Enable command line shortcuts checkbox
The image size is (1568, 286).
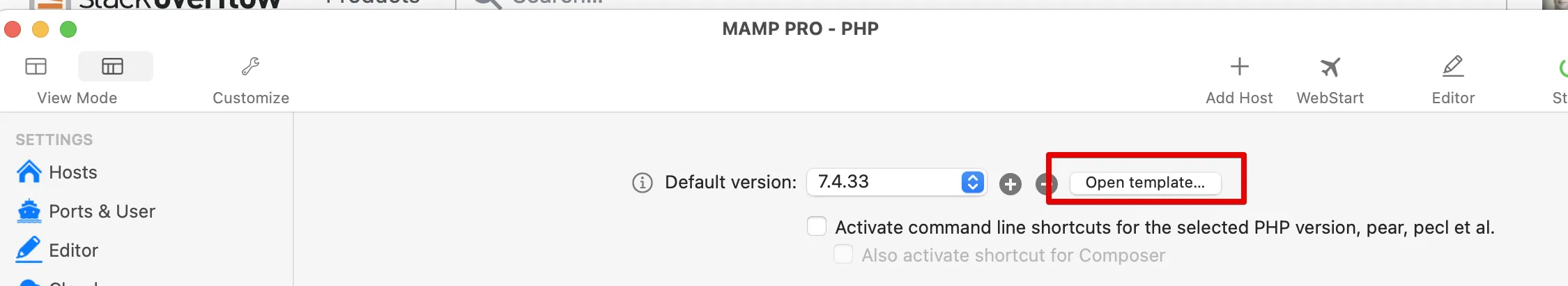point(817,227)
